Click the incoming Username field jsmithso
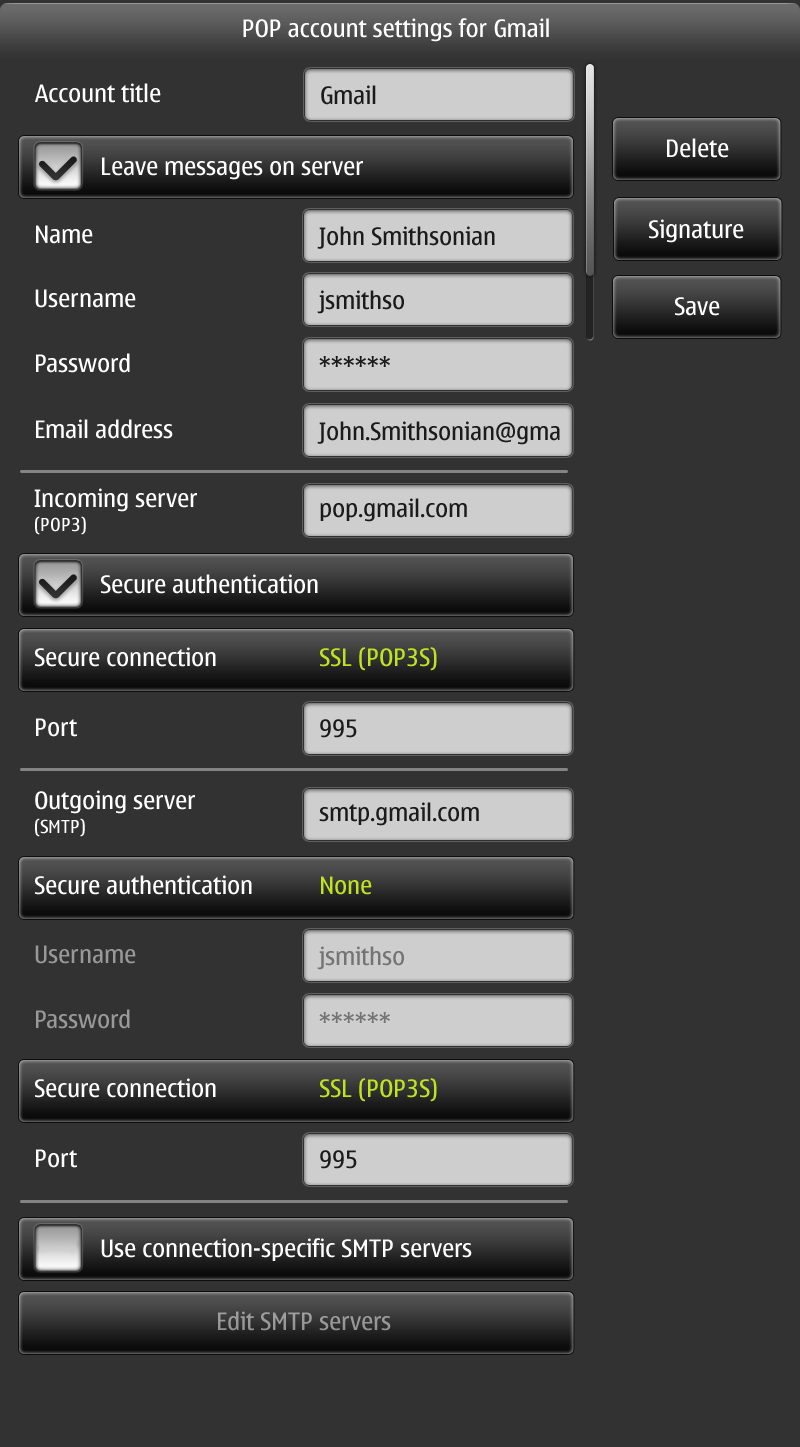 (x=438, y=300)
